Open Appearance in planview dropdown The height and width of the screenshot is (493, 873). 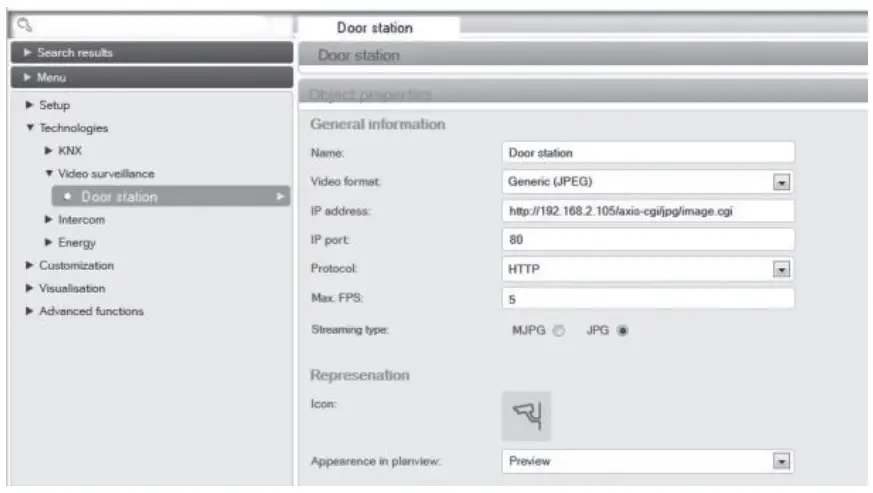pos(781,461)
